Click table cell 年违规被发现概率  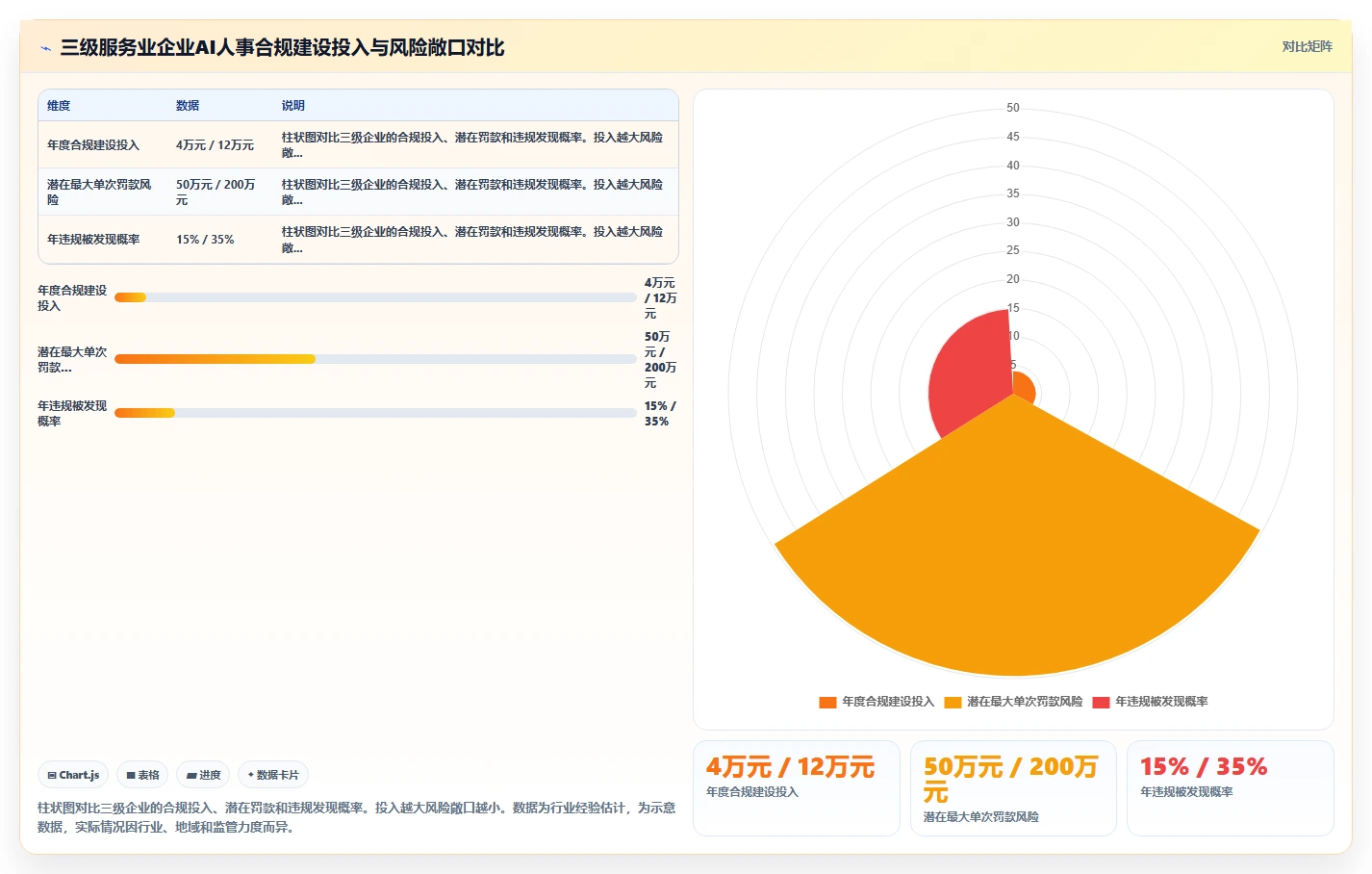pos(93,240)
